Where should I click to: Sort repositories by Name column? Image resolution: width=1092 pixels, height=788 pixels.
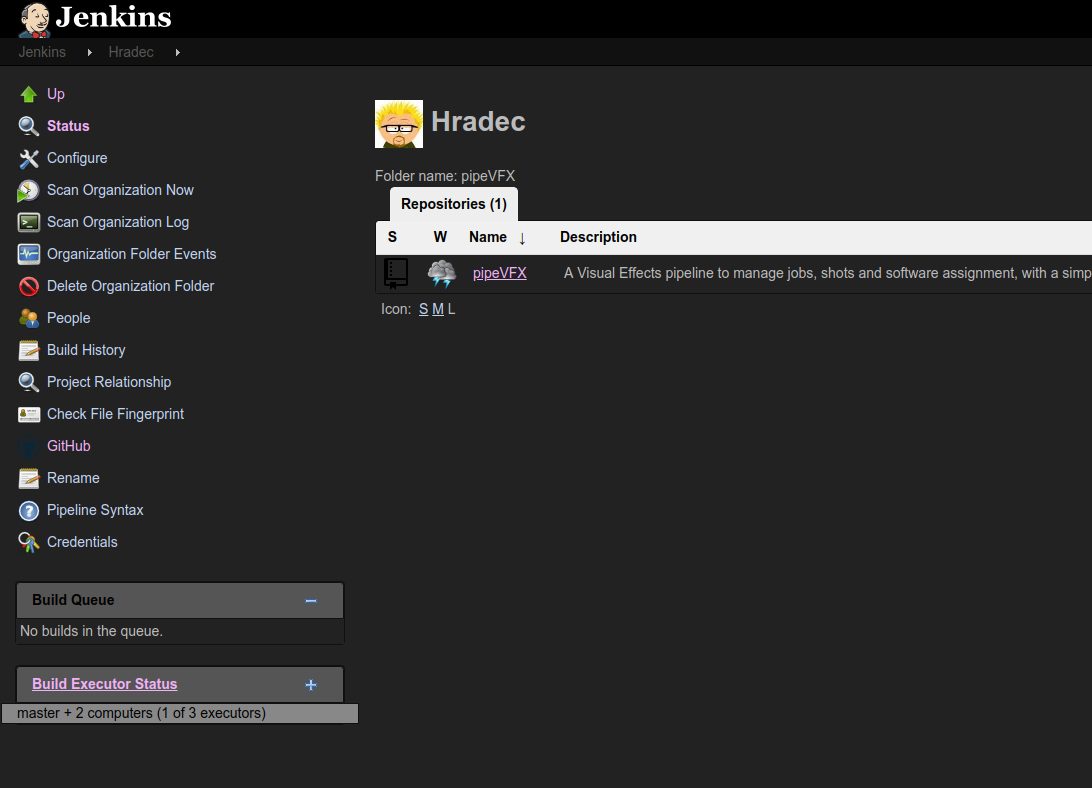(497, 238)
